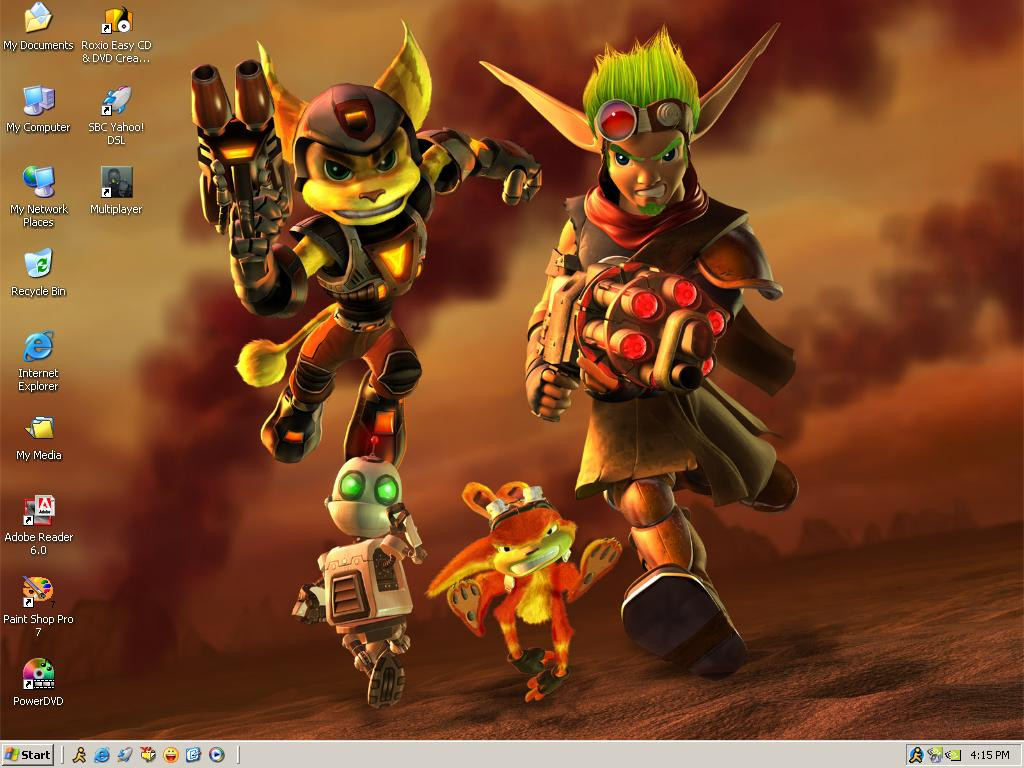Click the red-and-yellow gift-box Quick Launch icon
Screen dimensions: 1024x768
coord(148,755)
